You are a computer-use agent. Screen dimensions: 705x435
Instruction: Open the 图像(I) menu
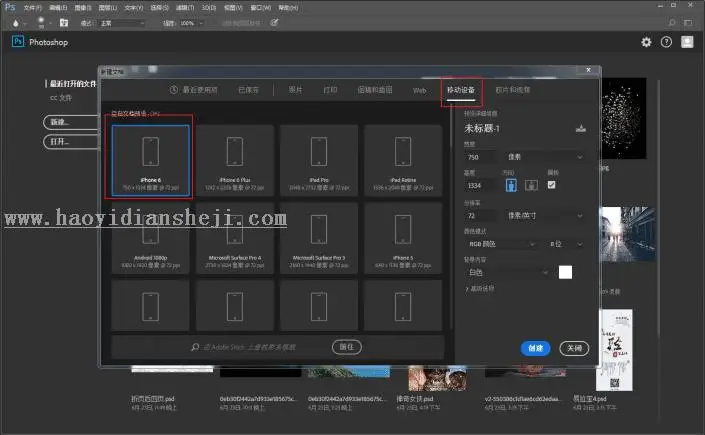point(83,8)
